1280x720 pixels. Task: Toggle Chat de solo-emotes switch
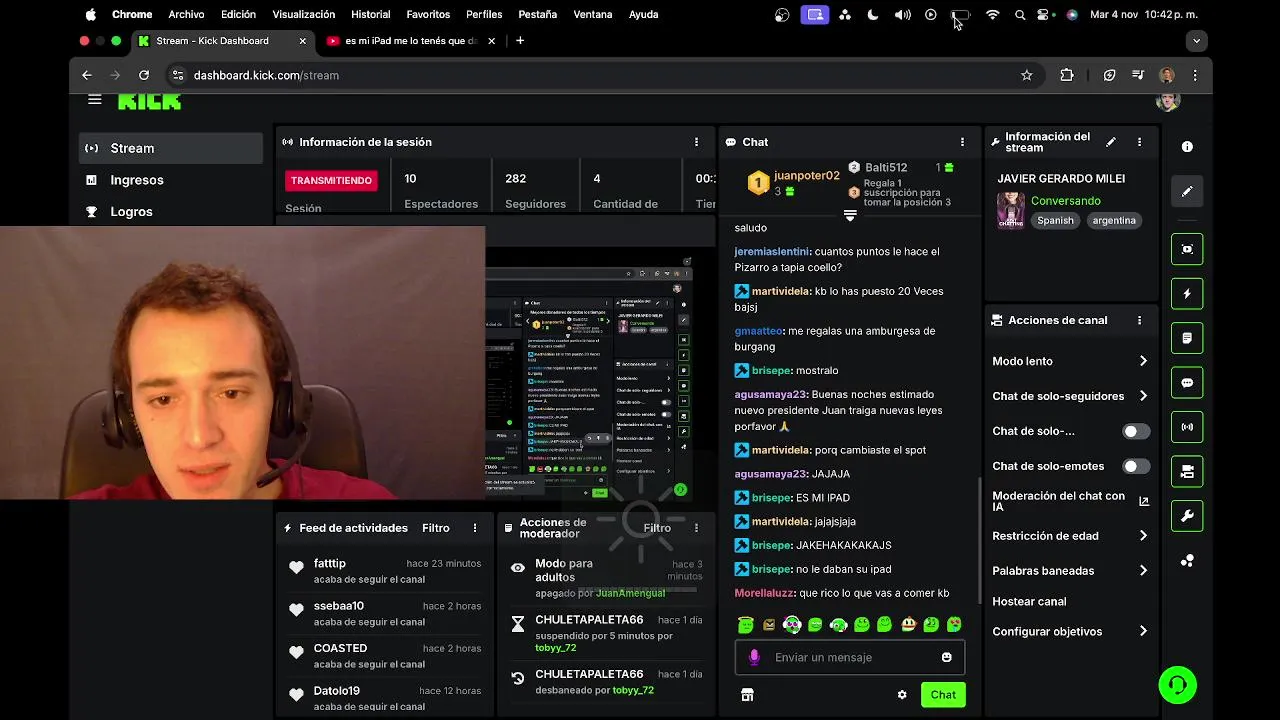[1135, 466]
